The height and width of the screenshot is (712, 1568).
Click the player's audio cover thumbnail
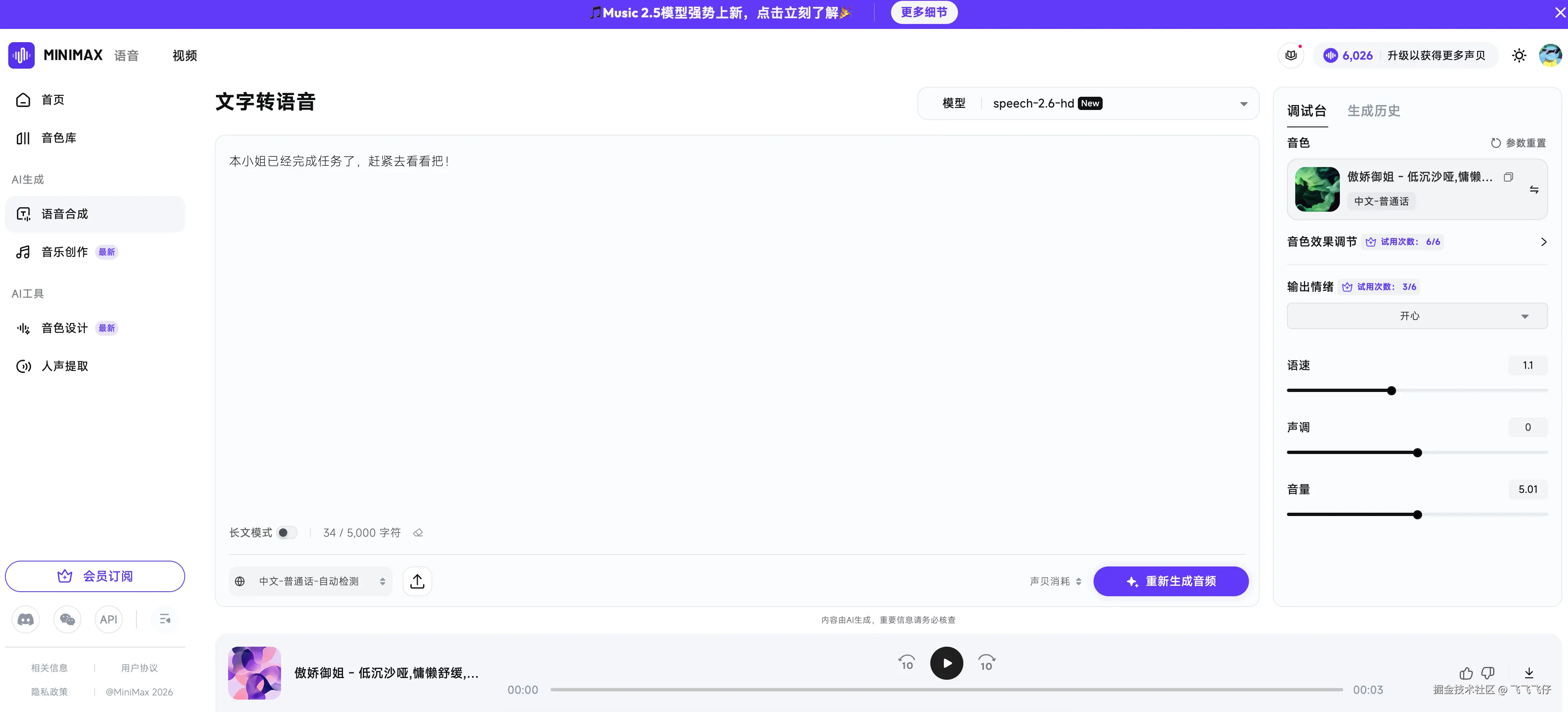point(255,673)
